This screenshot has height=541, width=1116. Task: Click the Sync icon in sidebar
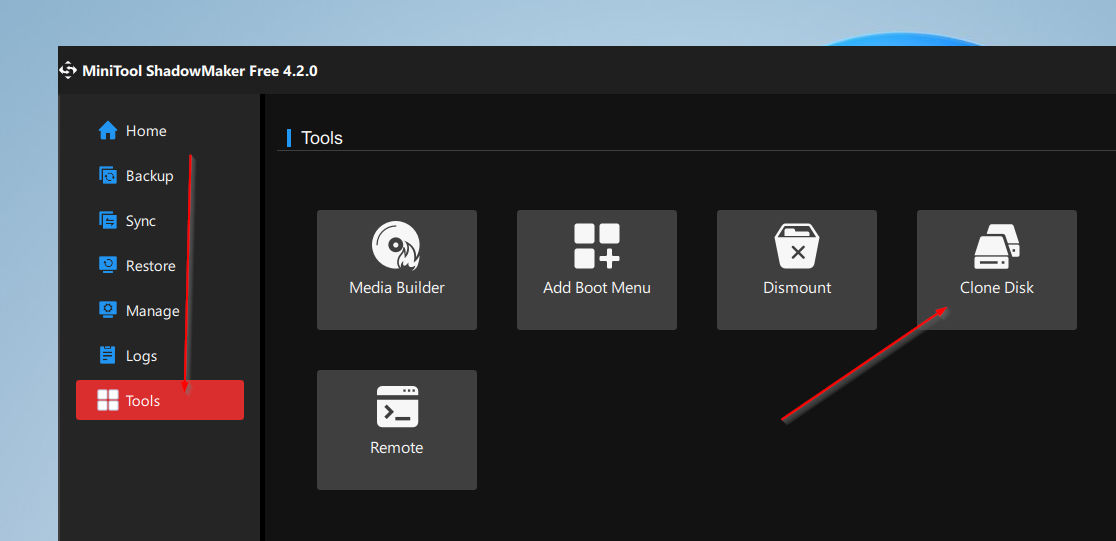107,221
